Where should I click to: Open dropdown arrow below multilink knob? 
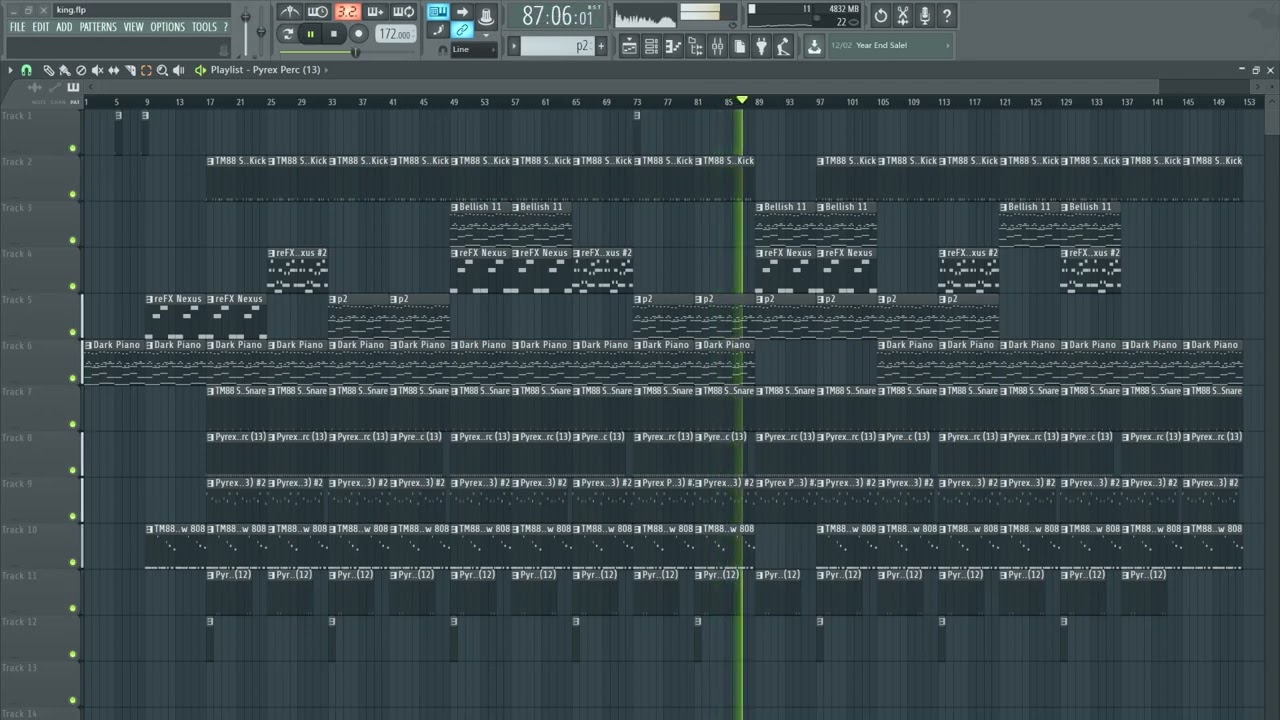(x=486, y=35)
